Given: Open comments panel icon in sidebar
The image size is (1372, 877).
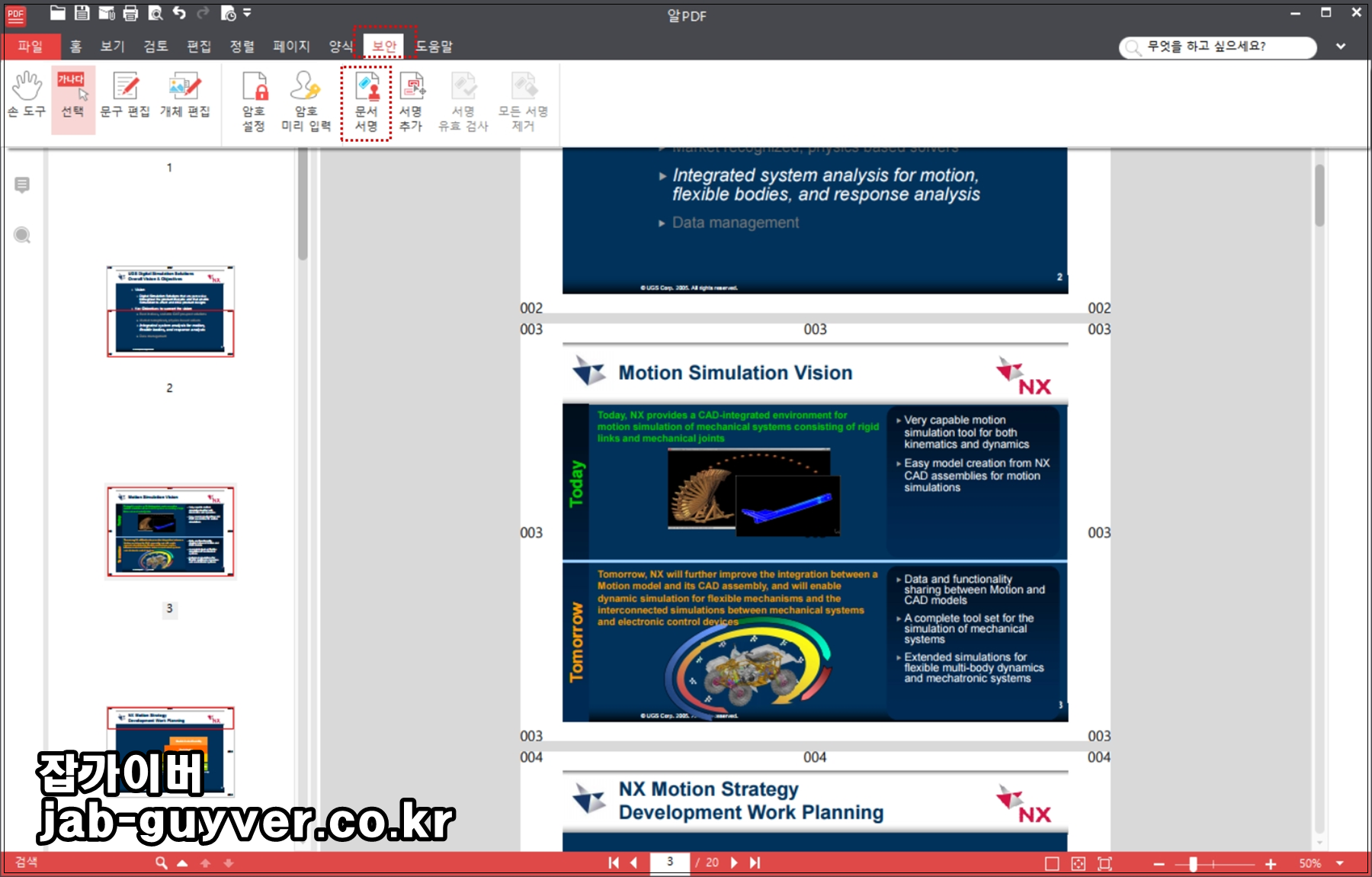Looking at the screenshot, I should click(x=22, y=185).
